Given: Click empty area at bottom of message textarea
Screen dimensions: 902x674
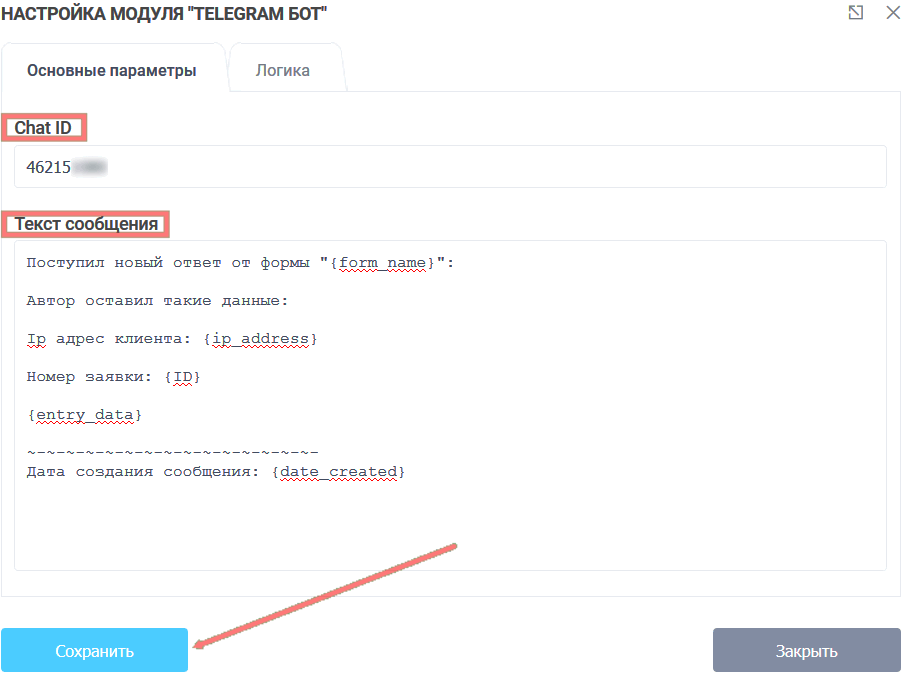Looking at the screenshot, I should [450, 530].
